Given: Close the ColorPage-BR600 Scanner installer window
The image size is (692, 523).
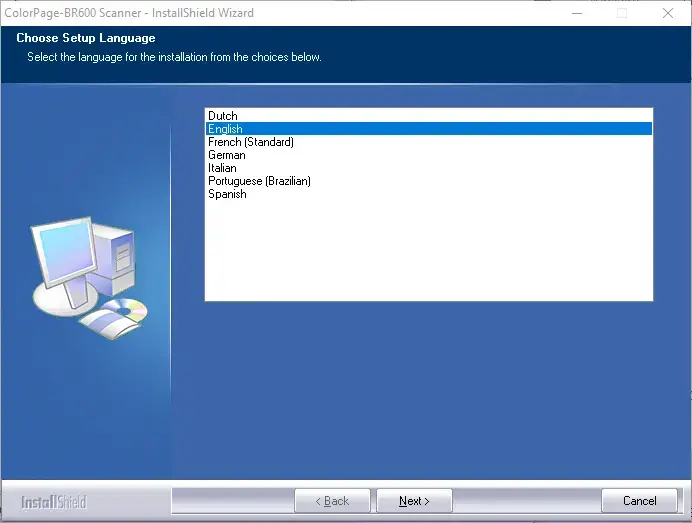Looking at the screenshot, I should tap(668, 13).
